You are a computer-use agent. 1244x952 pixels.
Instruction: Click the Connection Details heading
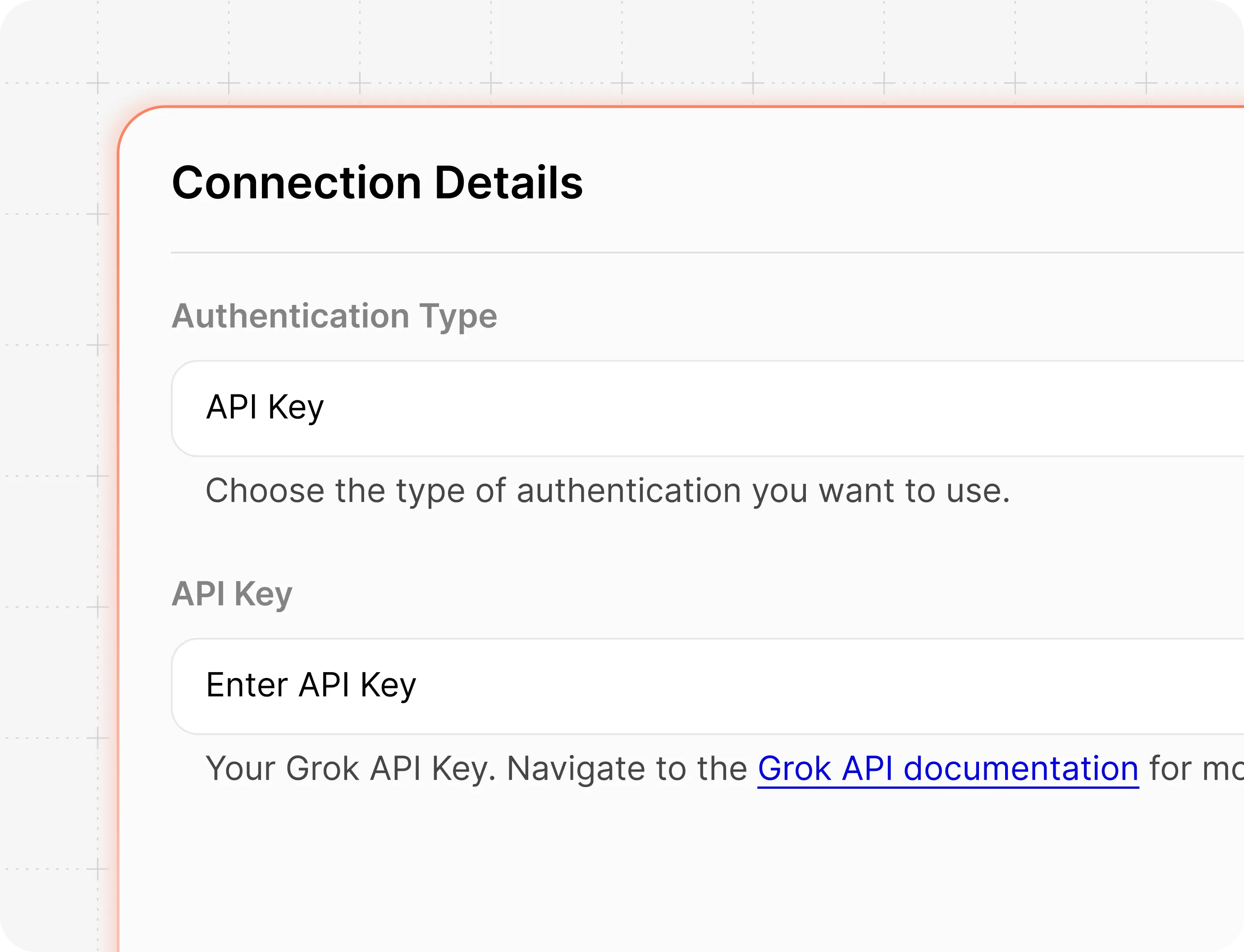point(377,183)
